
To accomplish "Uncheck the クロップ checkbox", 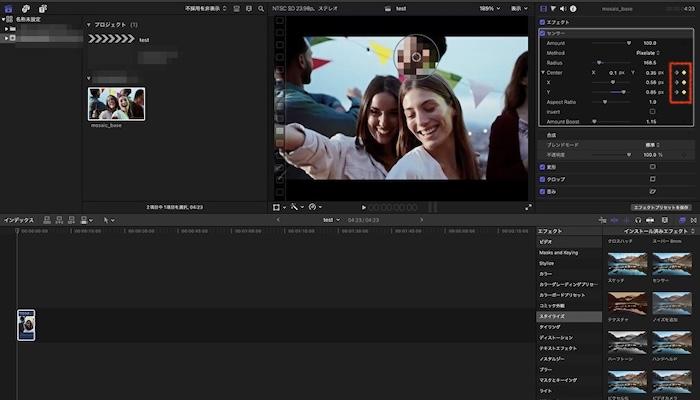I will tap(543, 178).
